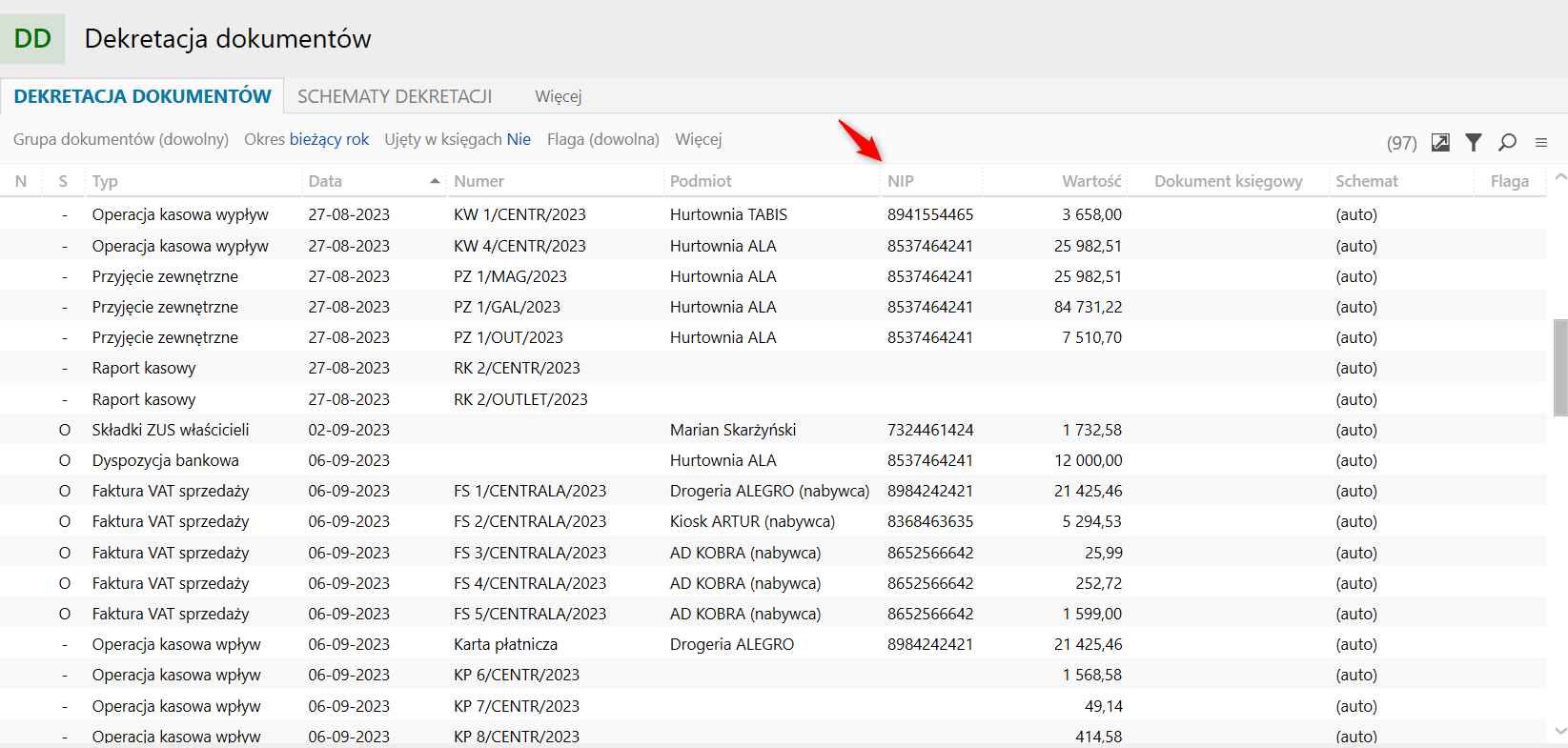Select document KW 4/CENTR/2023
The width and height of the screenshot is (1568, 748).
point(519,246)
